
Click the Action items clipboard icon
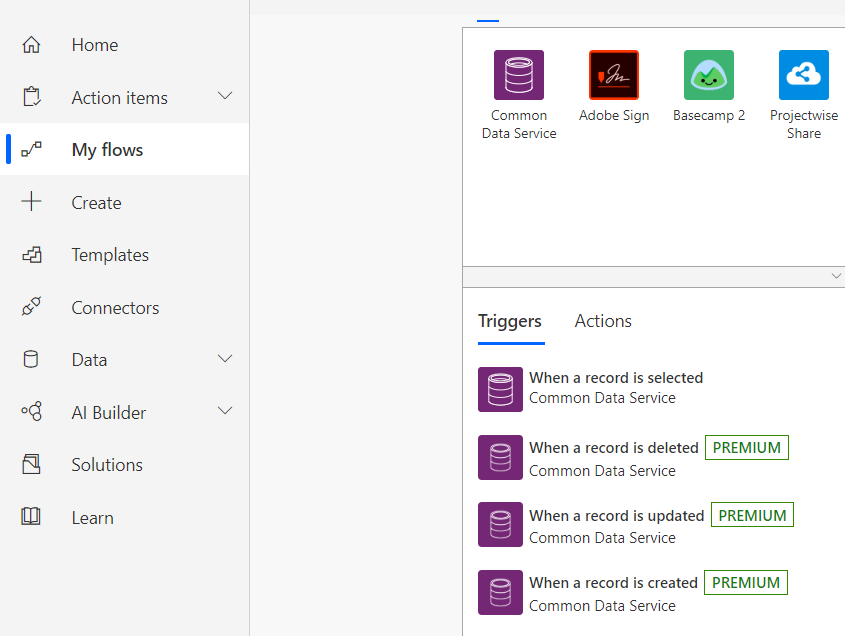(x=31, y=97)
